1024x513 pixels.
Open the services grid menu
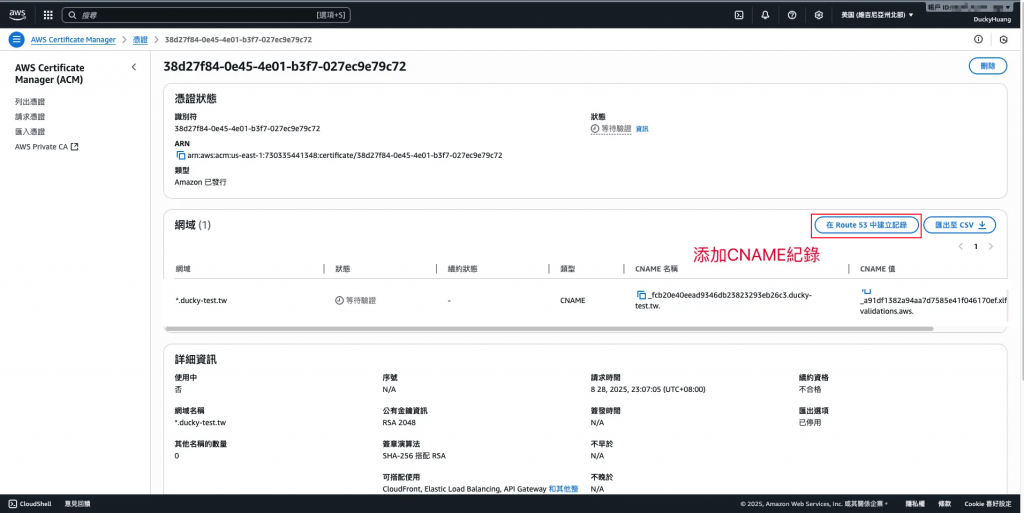point(48,14)
